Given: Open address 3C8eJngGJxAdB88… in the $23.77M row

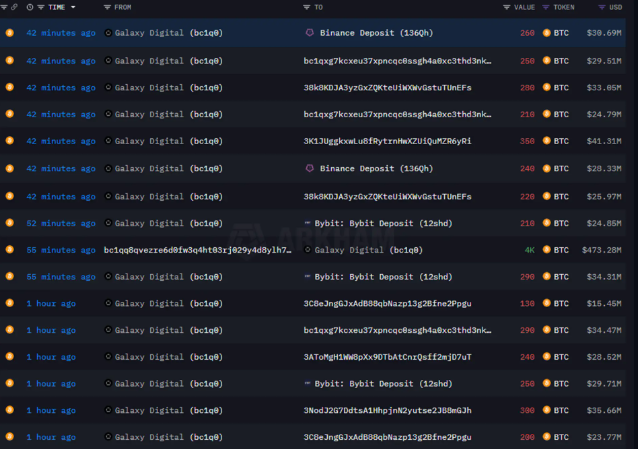Looking at the screenshot, I should point(387,437).
